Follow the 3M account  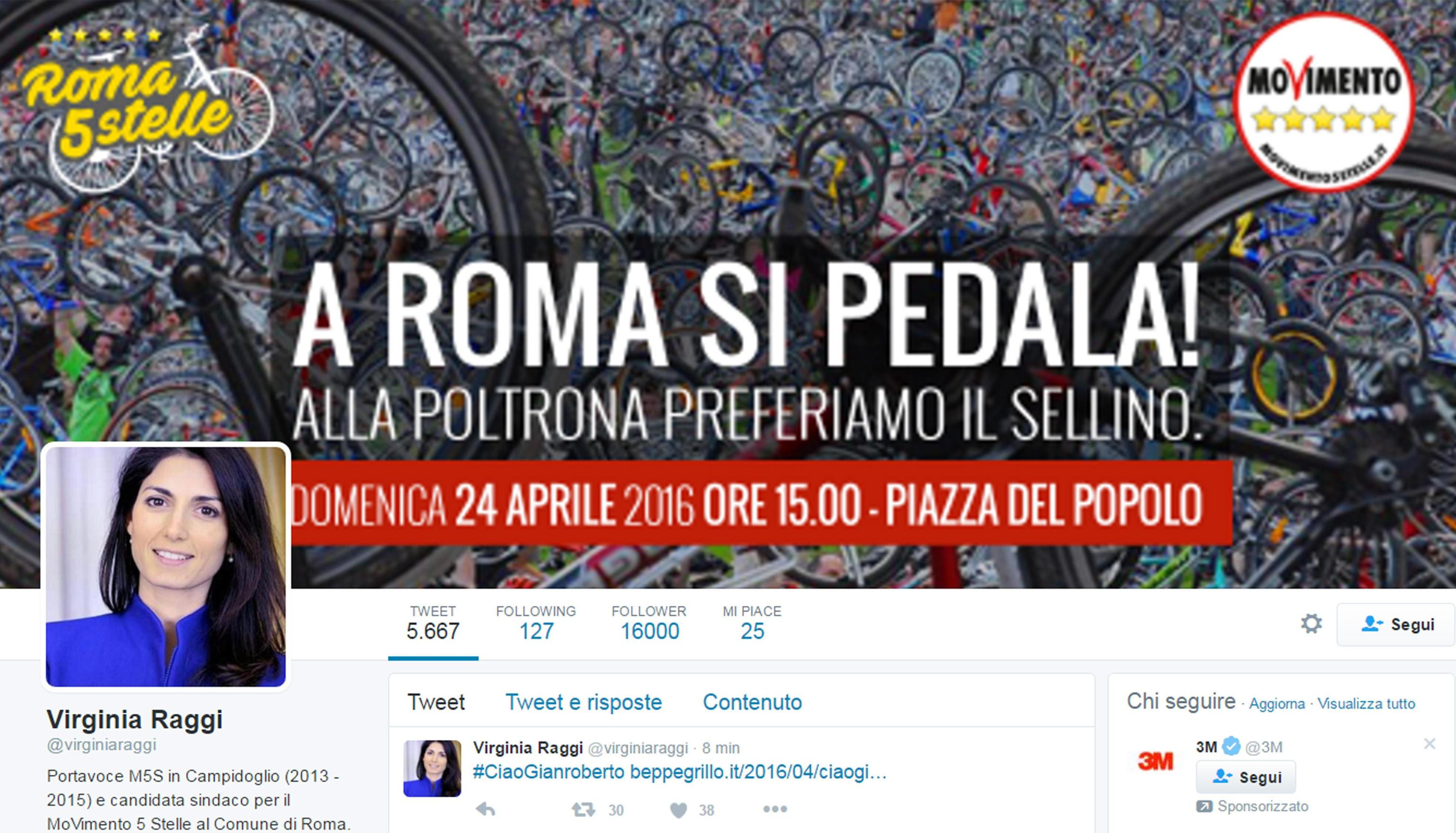pos(1246,777)
